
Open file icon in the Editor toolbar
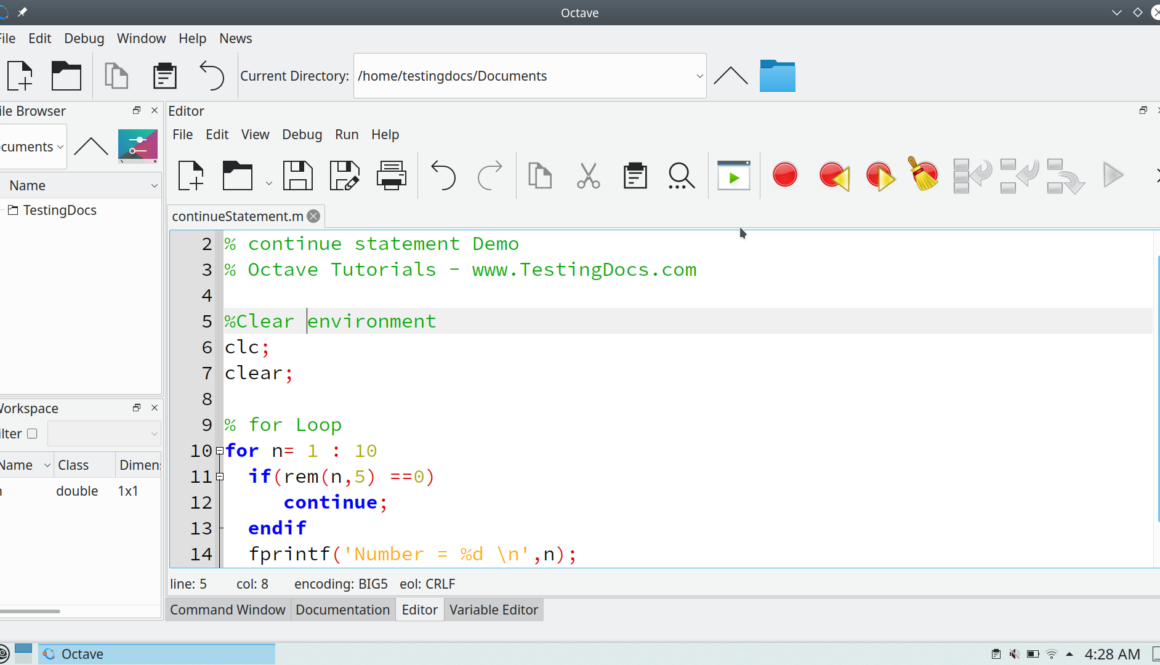pyautogui.click(x=237, y=176)
